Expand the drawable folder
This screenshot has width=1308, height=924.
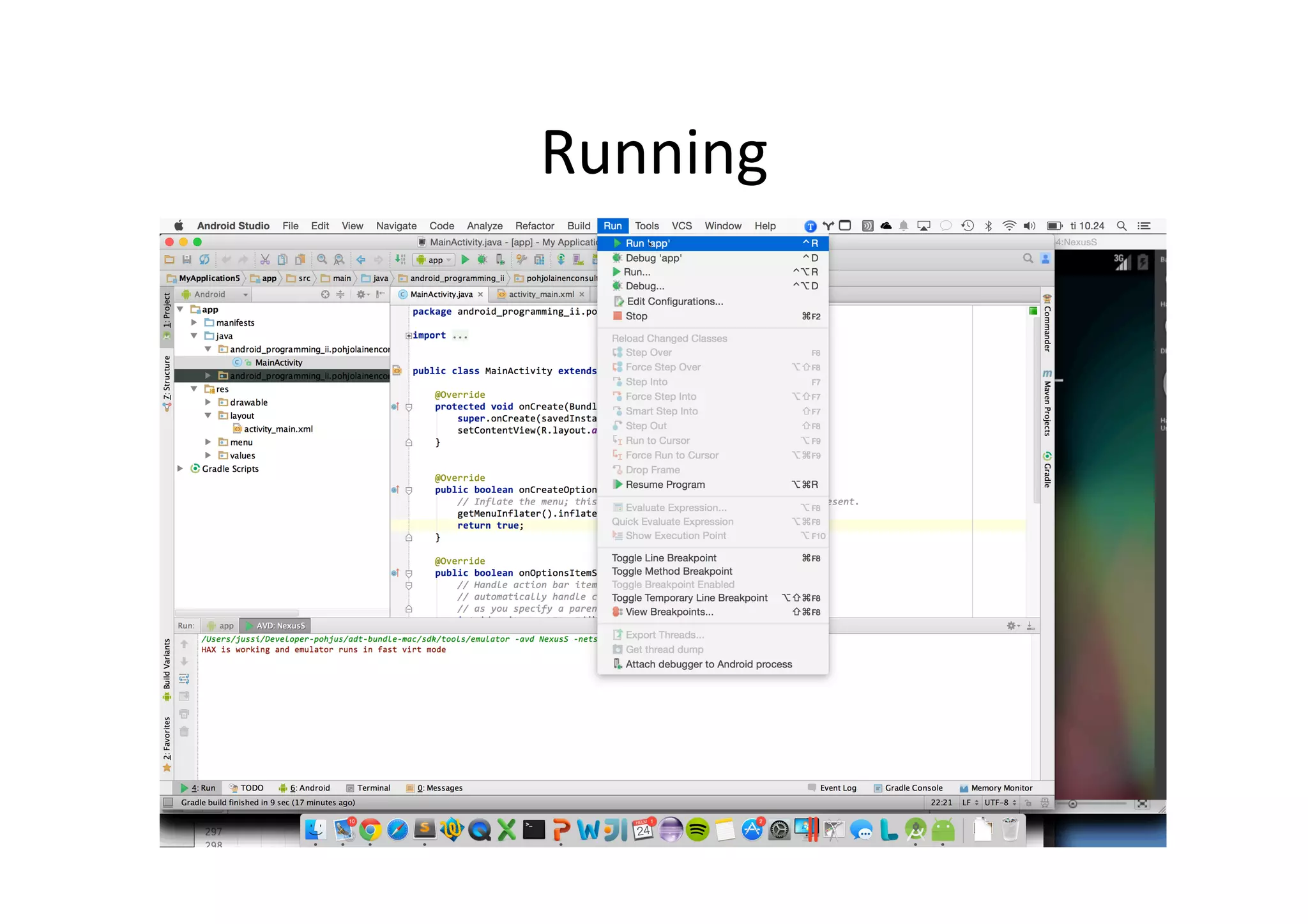click(x=208, y=402)
